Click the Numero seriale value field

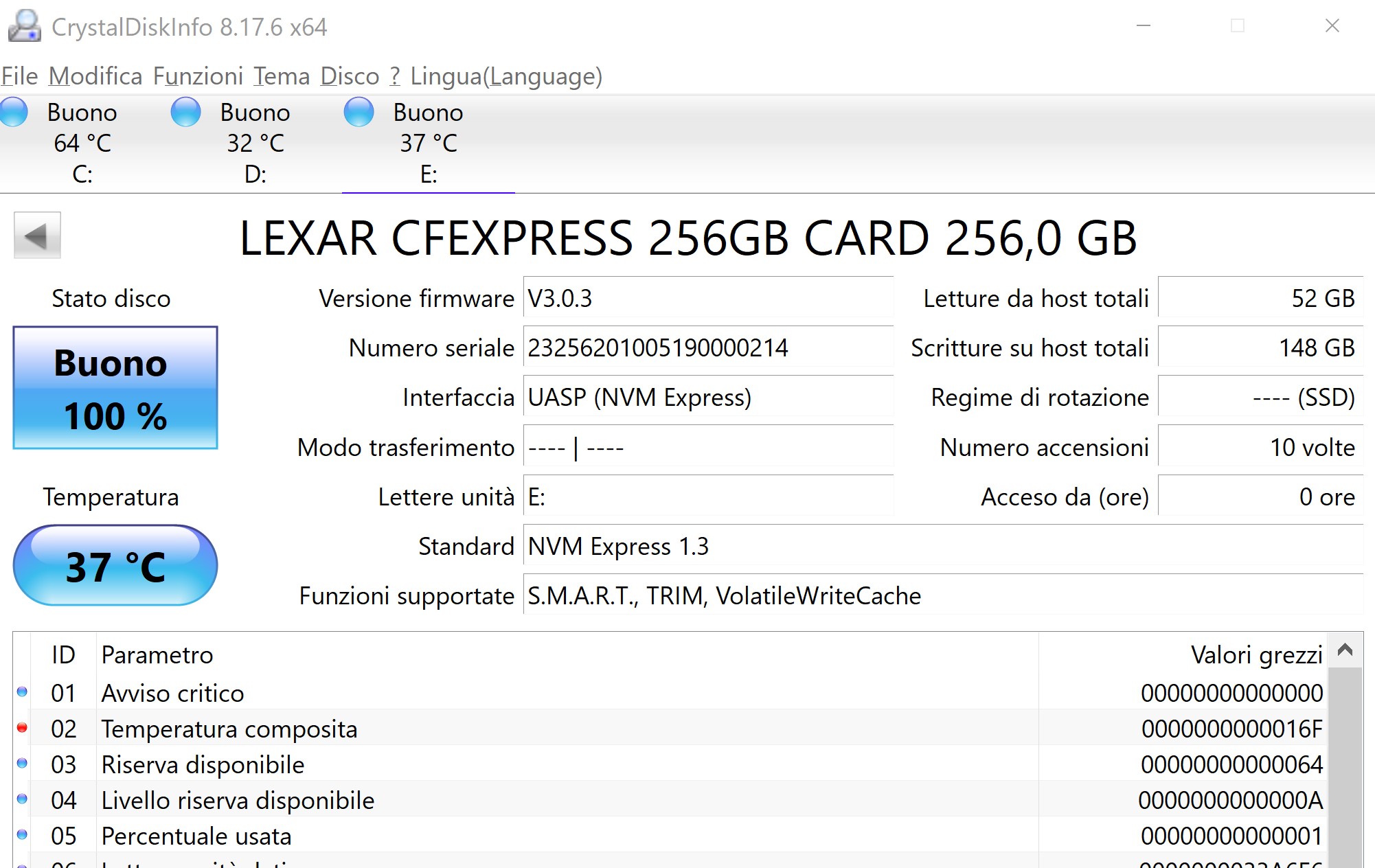pyautogui.click(x=708, y=347)
